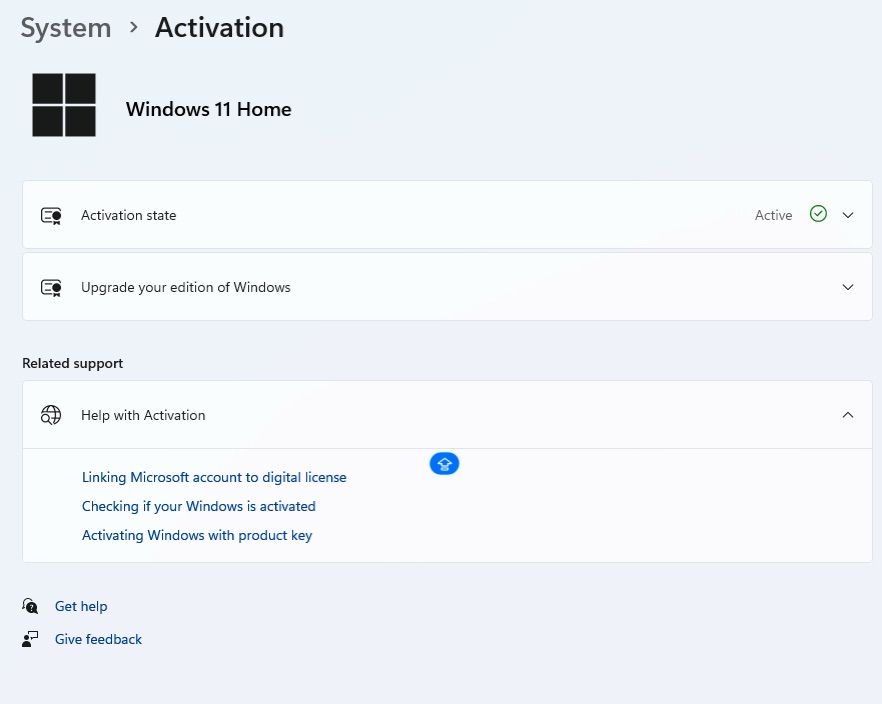The width and height of the screenshot is (882, 704).
Task: Click the Get help headset icon
Action: coord(31,606)
